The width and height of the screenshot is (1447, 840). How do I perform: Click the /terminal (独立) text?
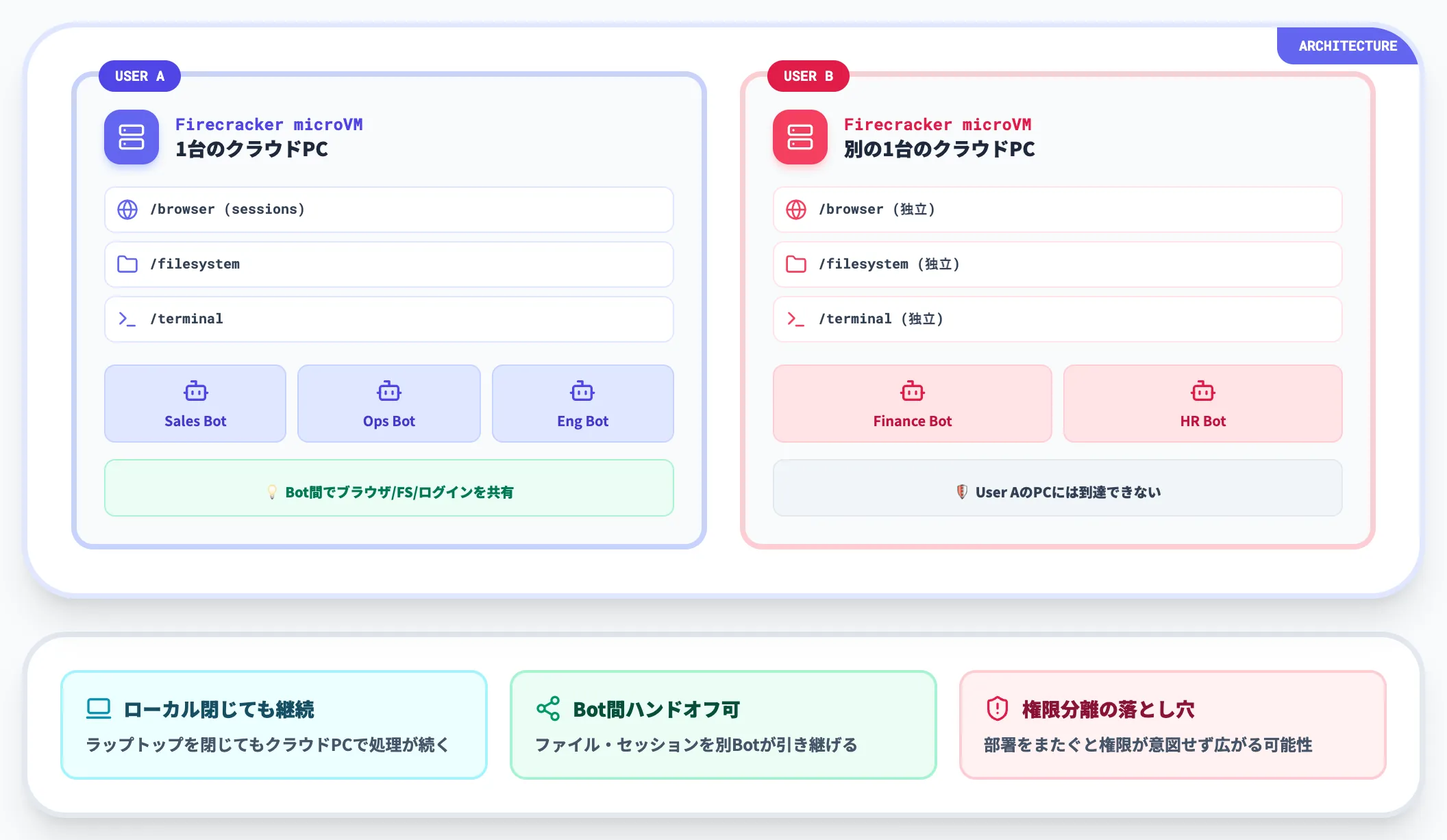coord(881,319)
